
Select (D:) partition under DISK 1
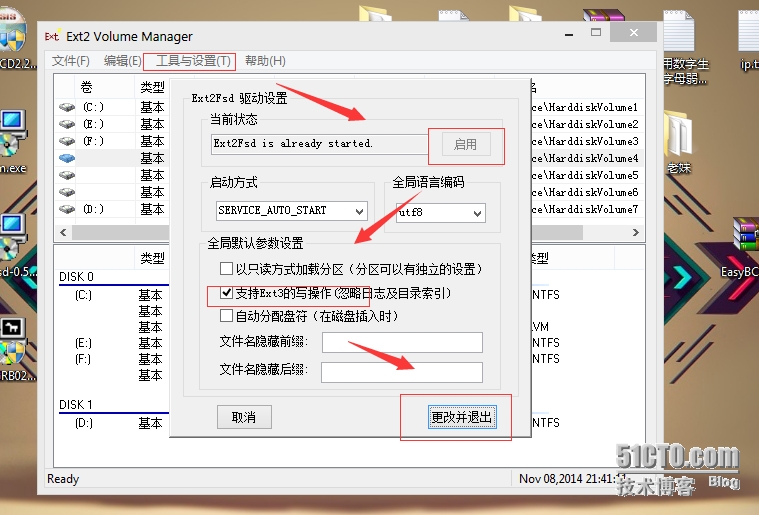(84, 423)
